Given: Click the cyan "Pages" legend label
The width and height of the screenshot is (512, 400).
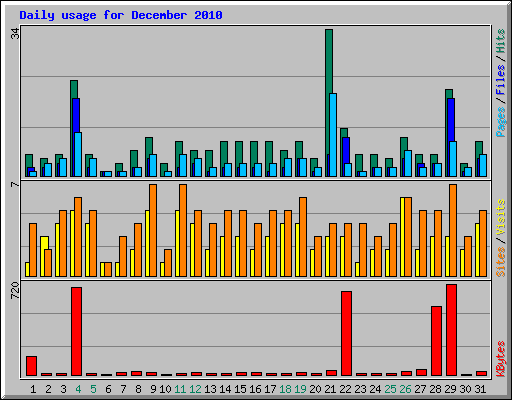Looking at the screenshot, I should [501, 122].
